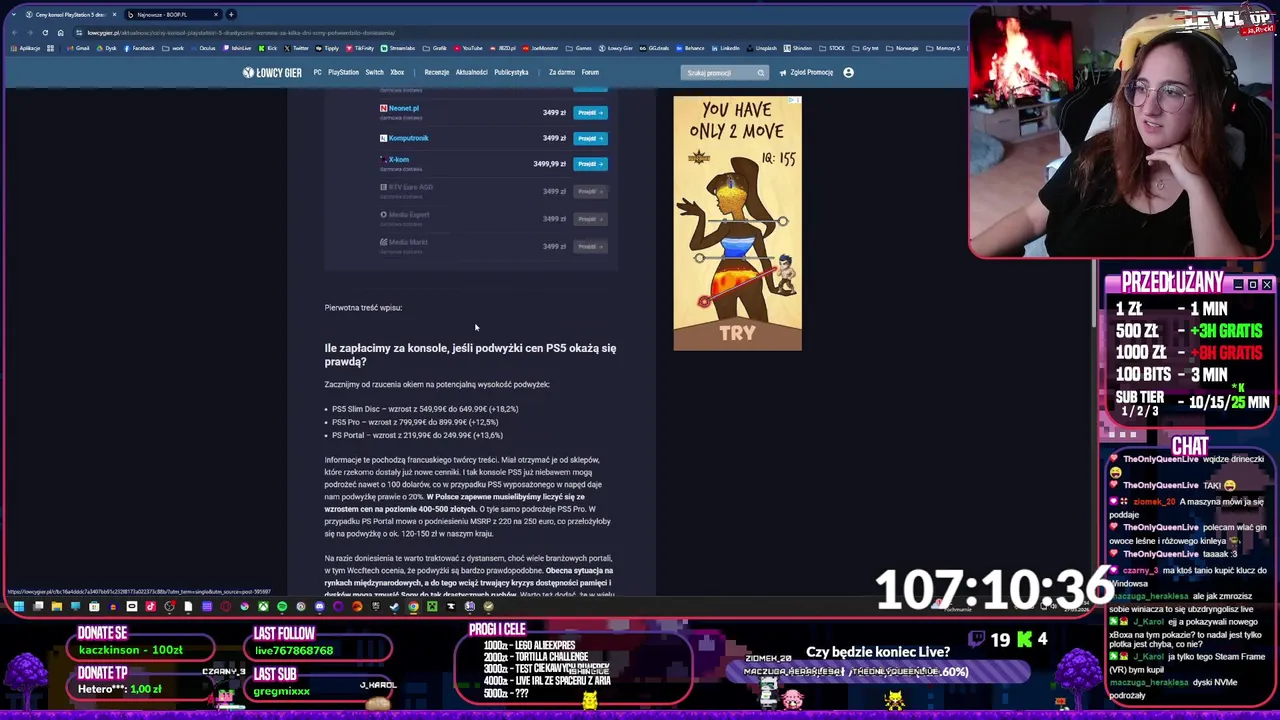Click Przejdź button for Media Expert

pyautogui.click(x=590, y=219)
